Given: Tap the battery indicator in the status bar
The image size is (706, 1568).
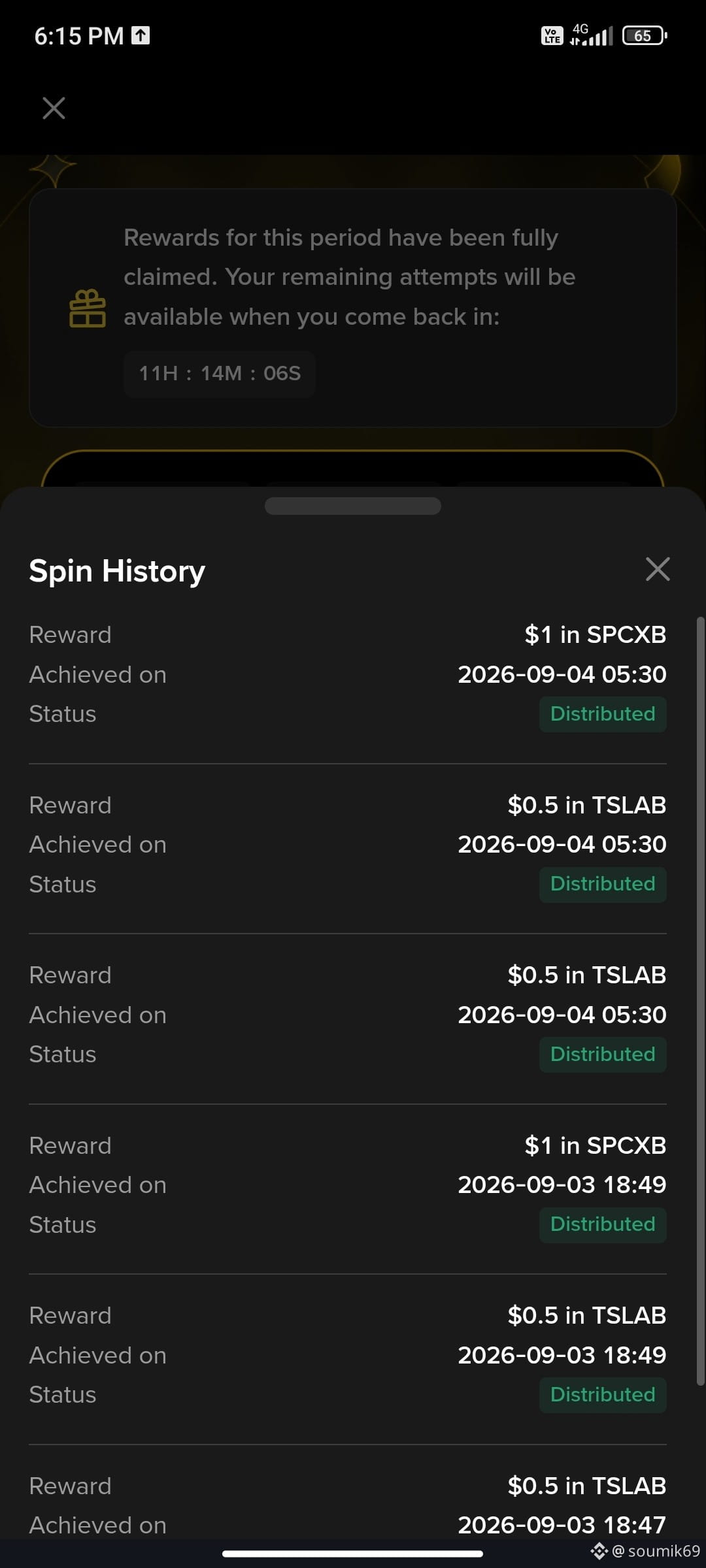Looking at the screenshot, I should pos(645,35).
